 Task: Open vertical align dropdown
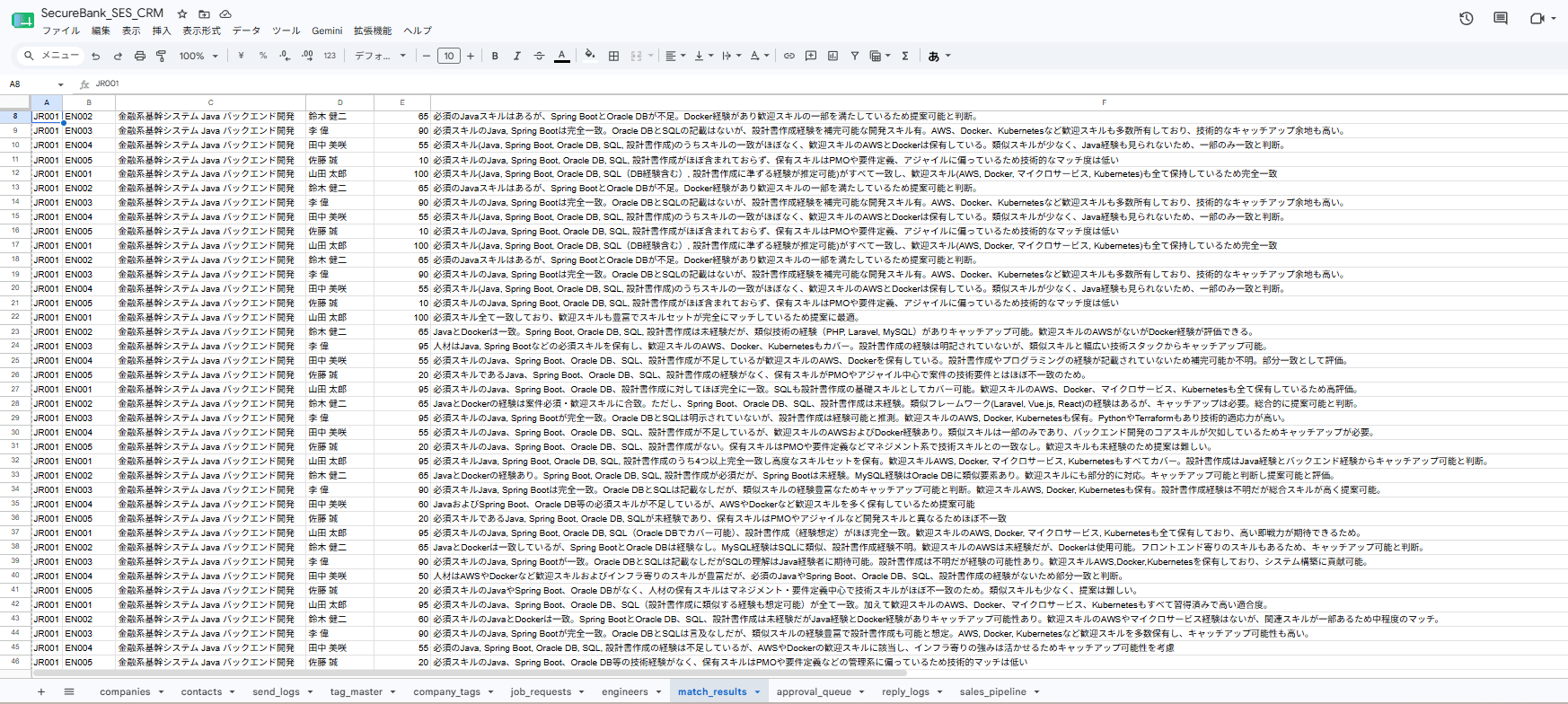[x=703, y=56]
